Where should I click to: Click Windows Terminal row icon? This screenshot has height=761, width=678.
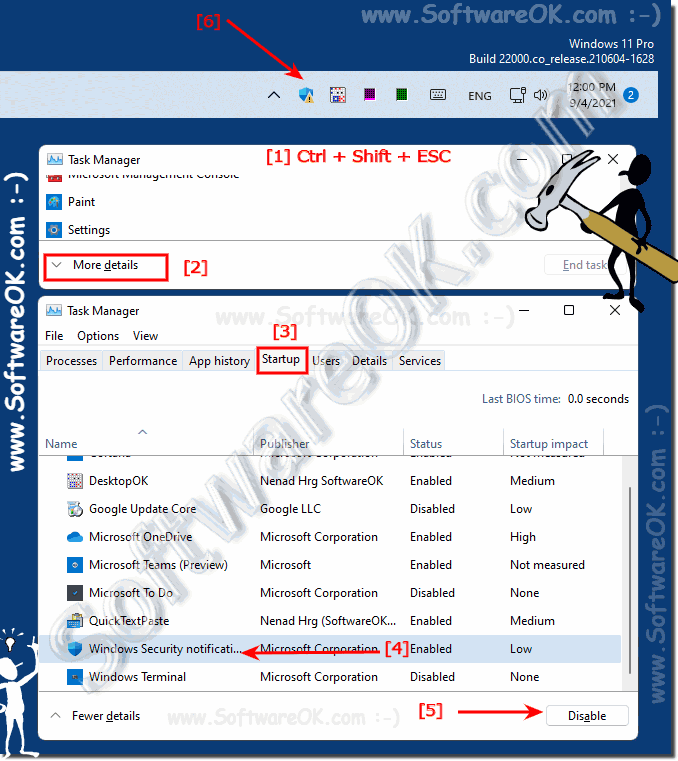coord(75,677)
